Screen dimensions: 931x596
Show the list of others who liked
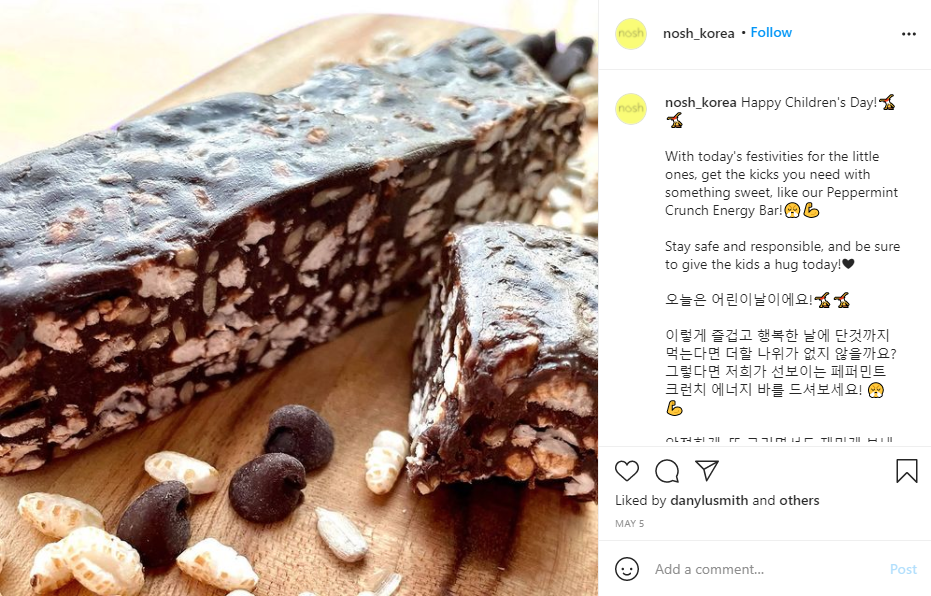(799, 500)
